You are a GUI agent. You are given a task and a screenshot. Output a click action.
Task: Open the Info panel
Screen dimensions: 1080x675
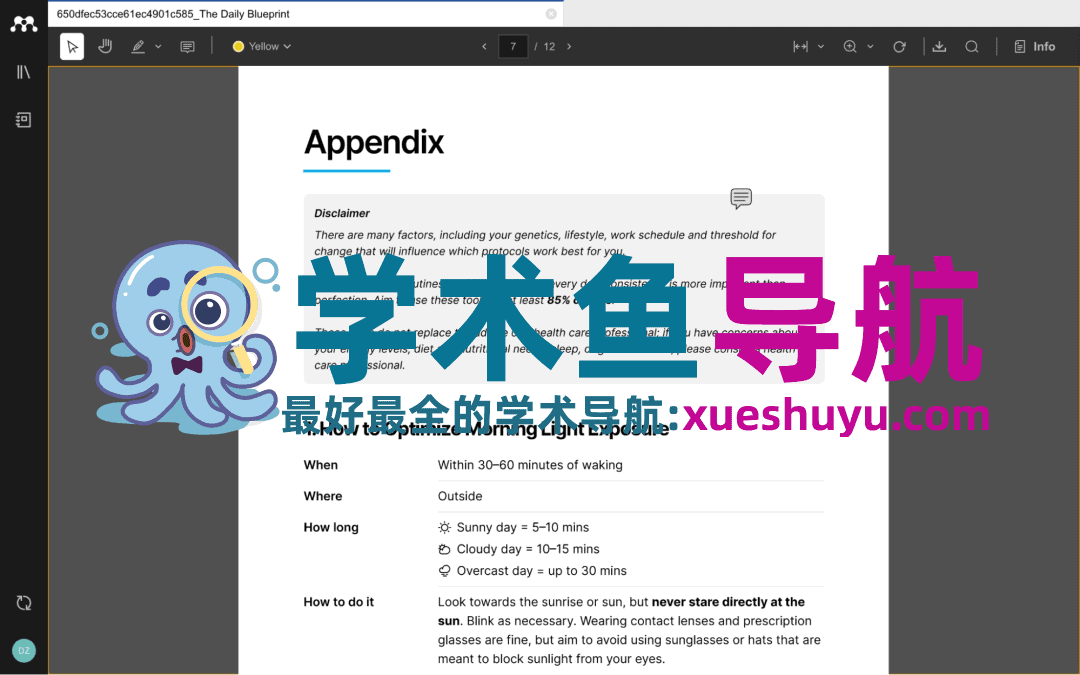coord(1034,47)
